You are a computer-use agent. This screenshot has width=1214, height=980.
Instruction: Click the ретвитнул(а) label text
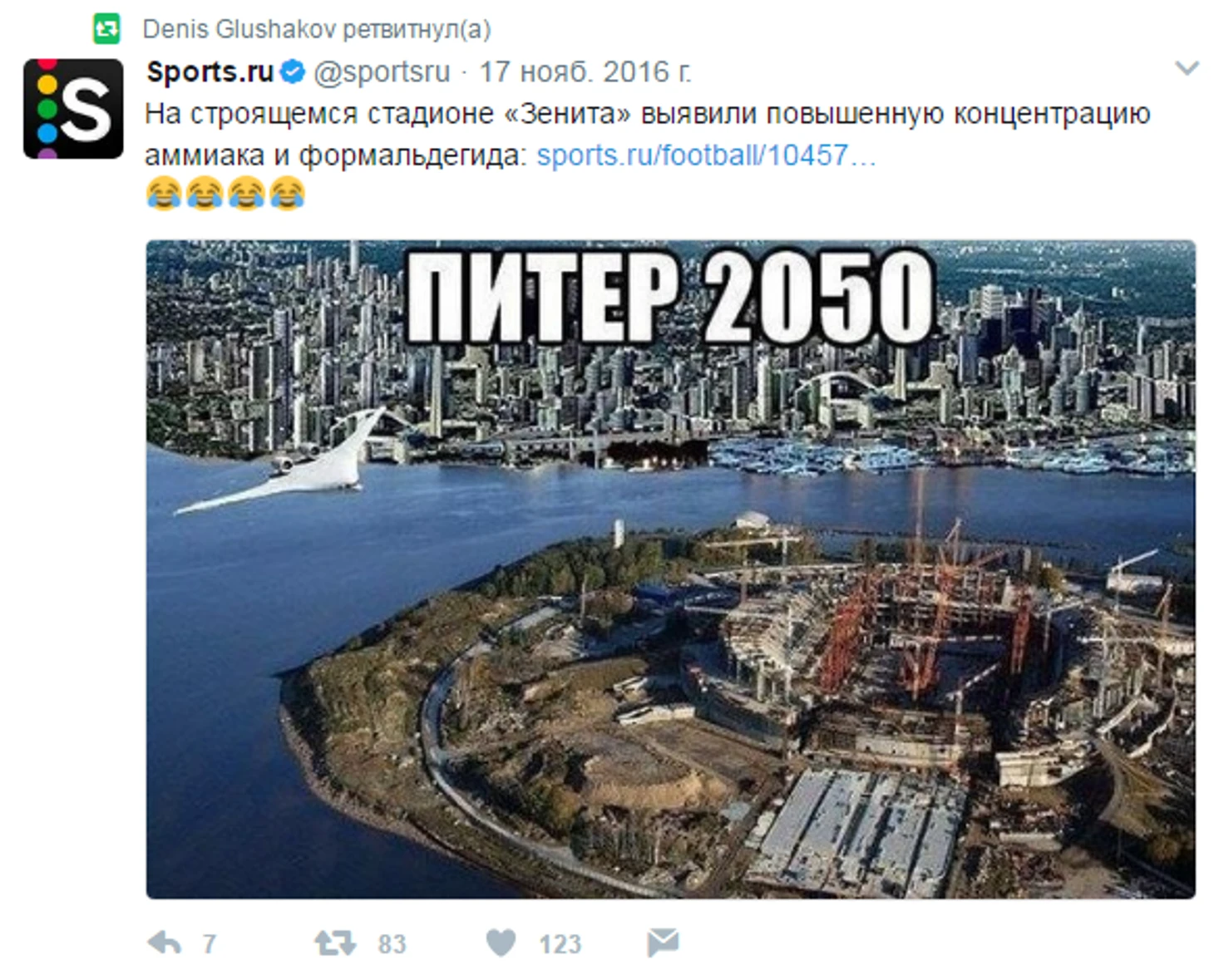tap(417, 30)
